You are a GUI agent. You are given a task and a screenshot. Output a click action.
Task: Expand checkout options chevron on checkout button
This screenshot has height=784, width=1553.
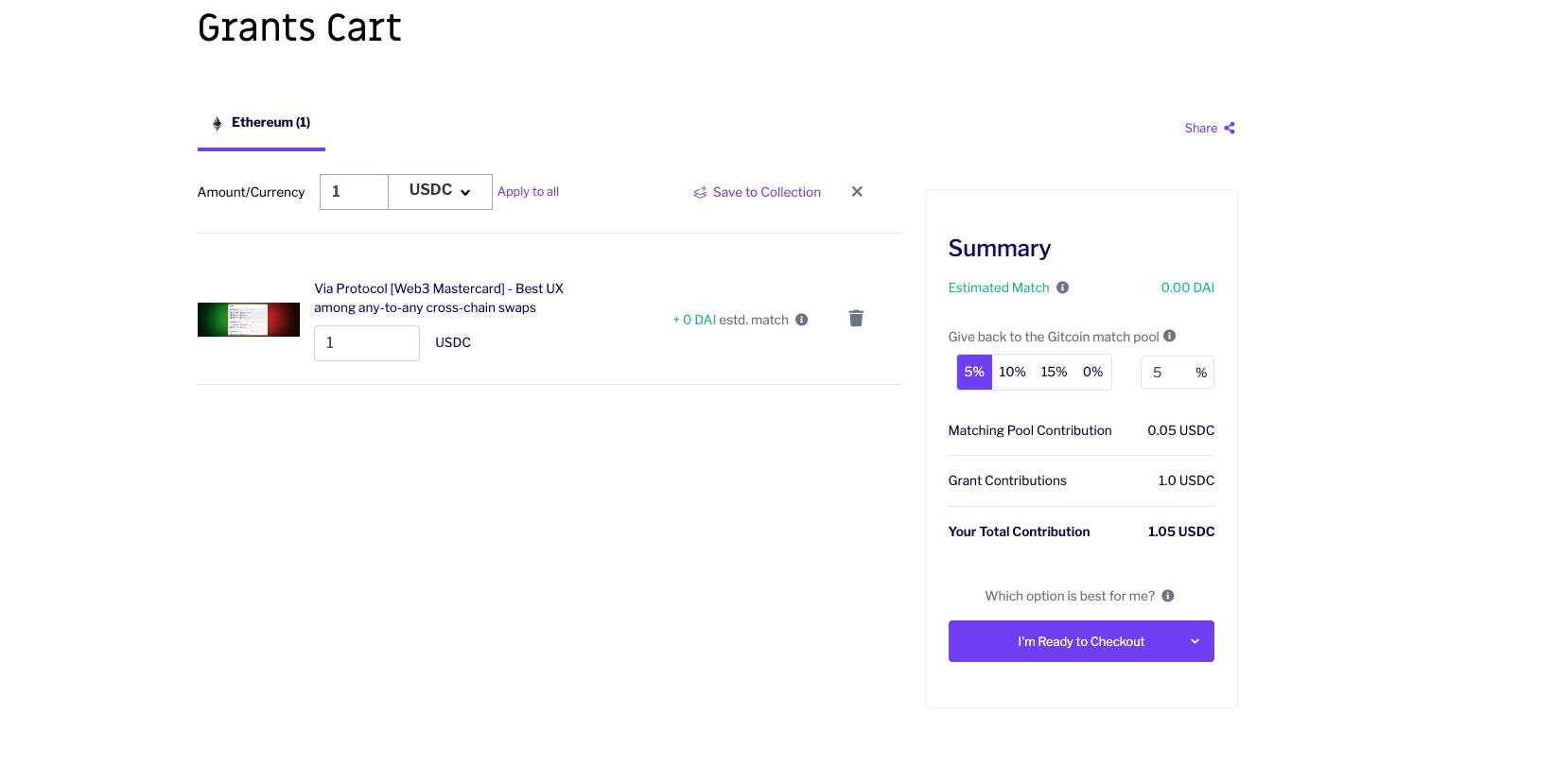point(1195,641)
